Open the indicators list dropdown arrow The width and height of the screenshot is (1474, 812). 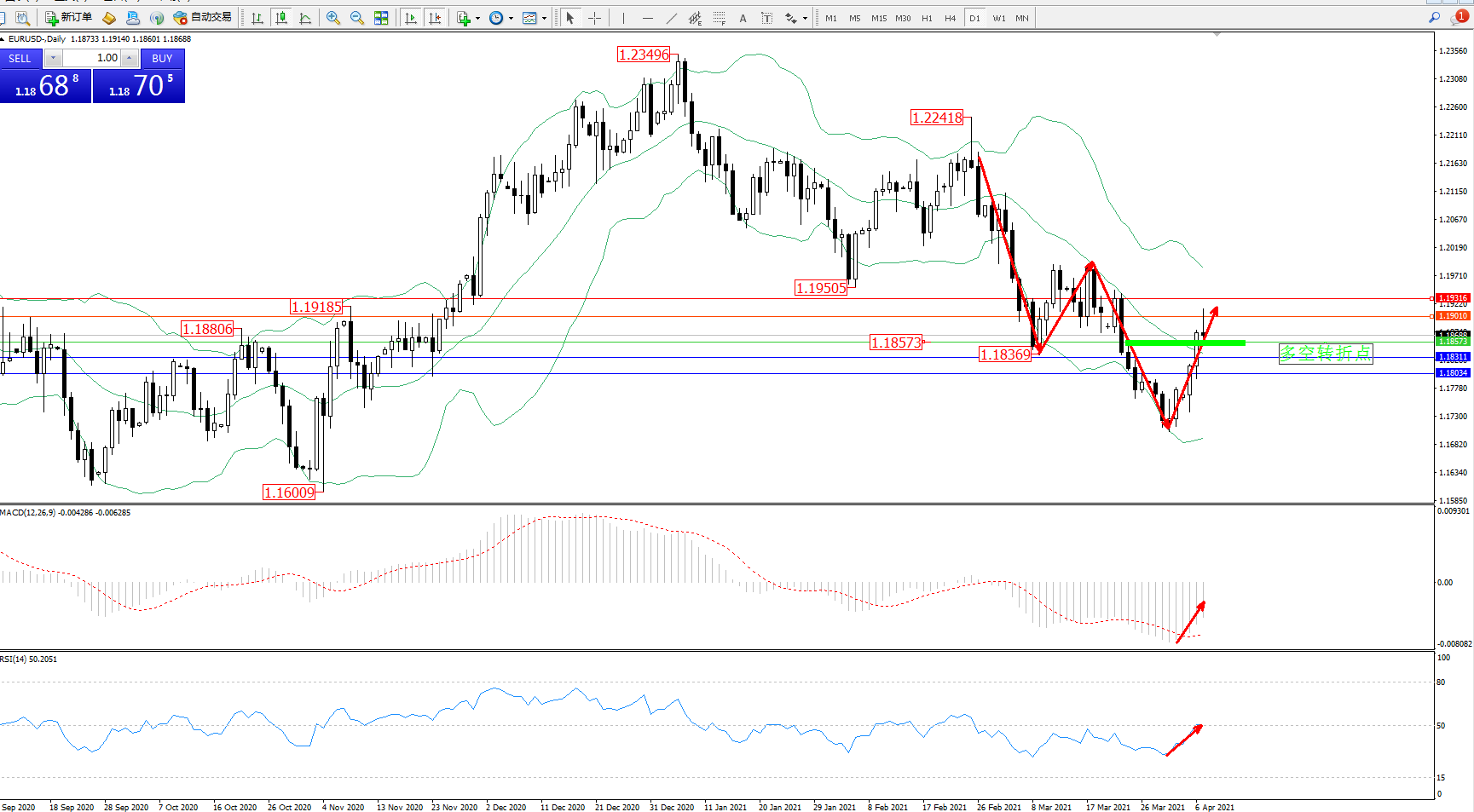477,18
